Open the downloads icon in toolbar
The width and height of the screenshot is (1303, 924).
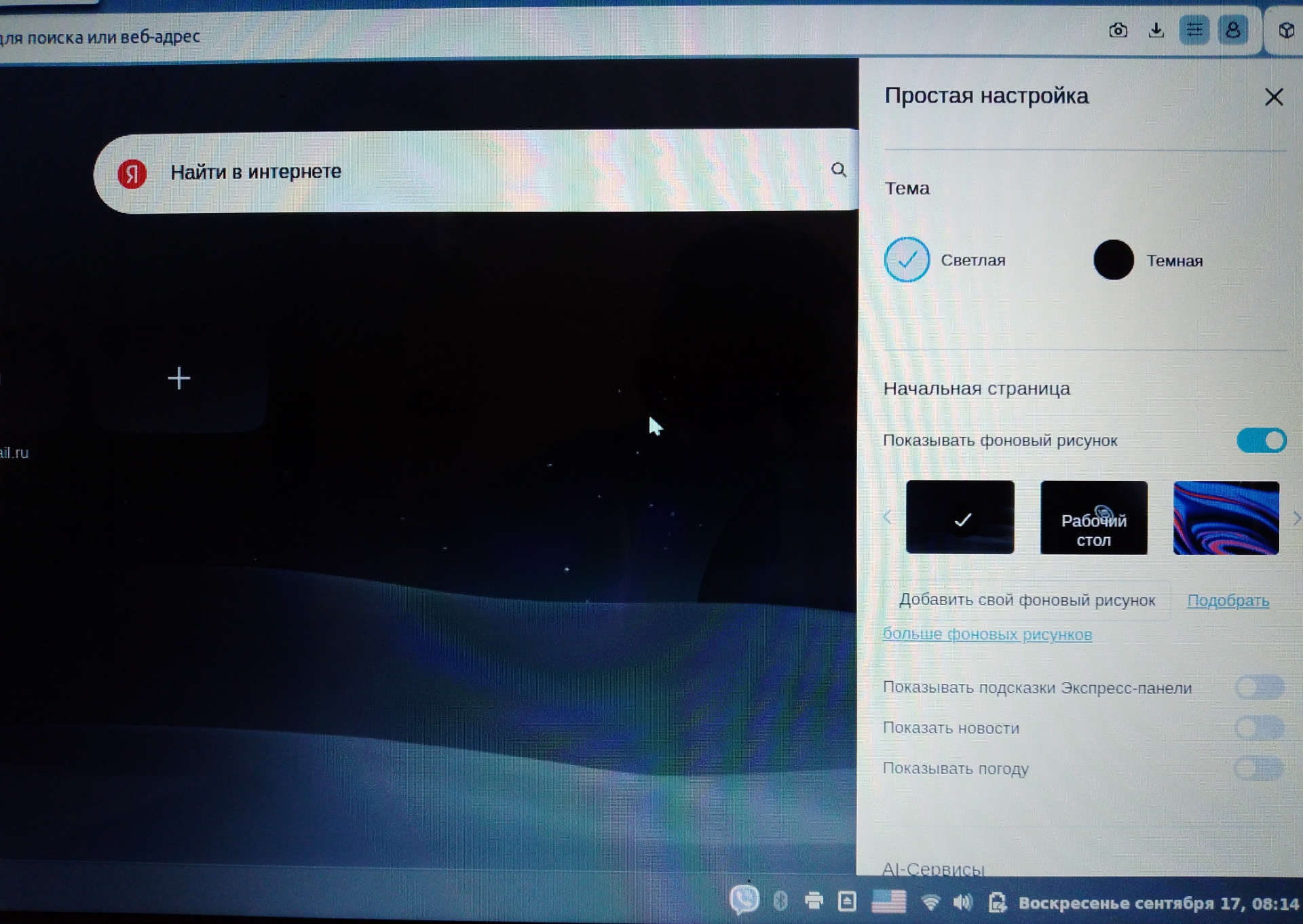pyautogui.click(x=1156, y=31)
